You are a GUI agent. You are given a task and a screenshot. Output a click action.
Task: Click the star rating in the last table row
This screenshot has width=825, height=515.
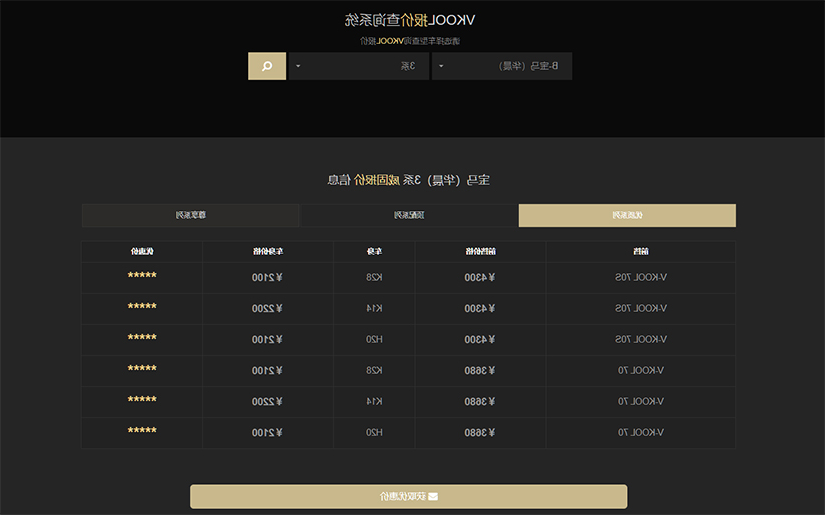click(x=142, y=430)
